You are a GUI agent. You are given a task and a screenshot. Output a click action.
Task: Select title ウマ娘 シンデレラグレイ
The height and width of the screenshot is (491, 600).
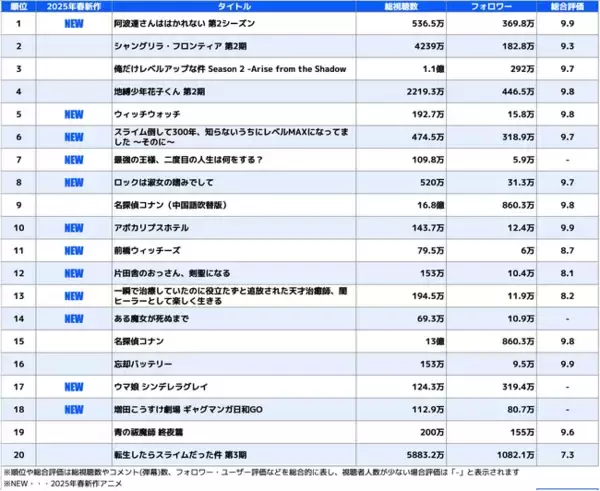[x=161, y=387]
